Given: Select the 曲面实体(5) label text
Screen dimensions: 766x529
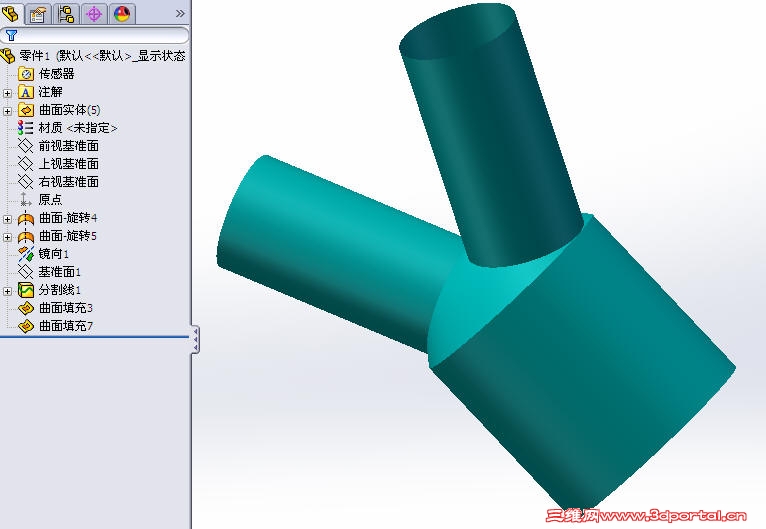Looking at the screenshot, I should 69,110.
